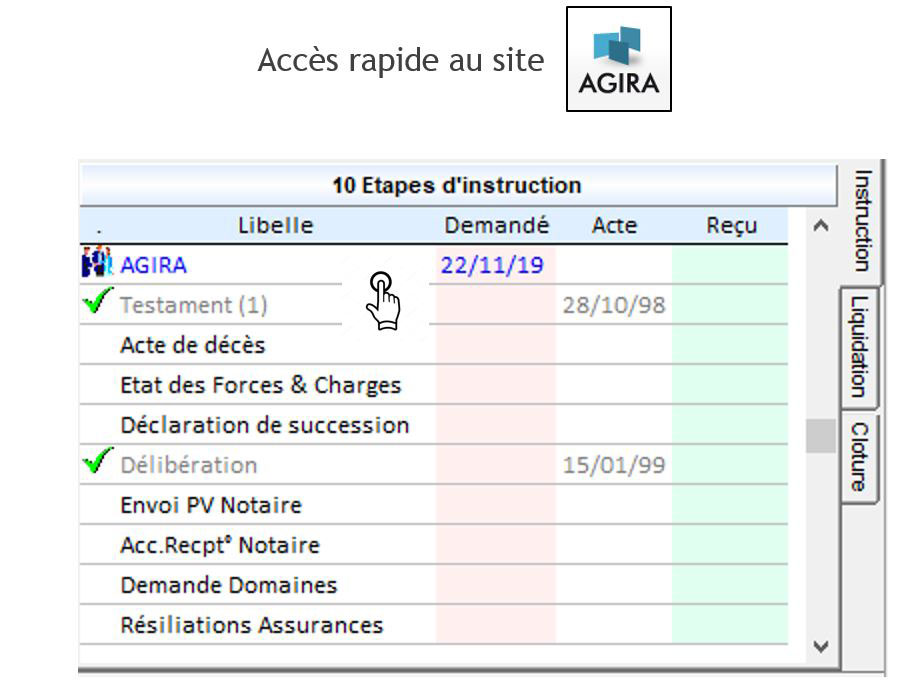The height and width of the screenshot is (698, 911).
Task: Click the Reçu cell of AGIRA row
Action: (x=730, y=265)
